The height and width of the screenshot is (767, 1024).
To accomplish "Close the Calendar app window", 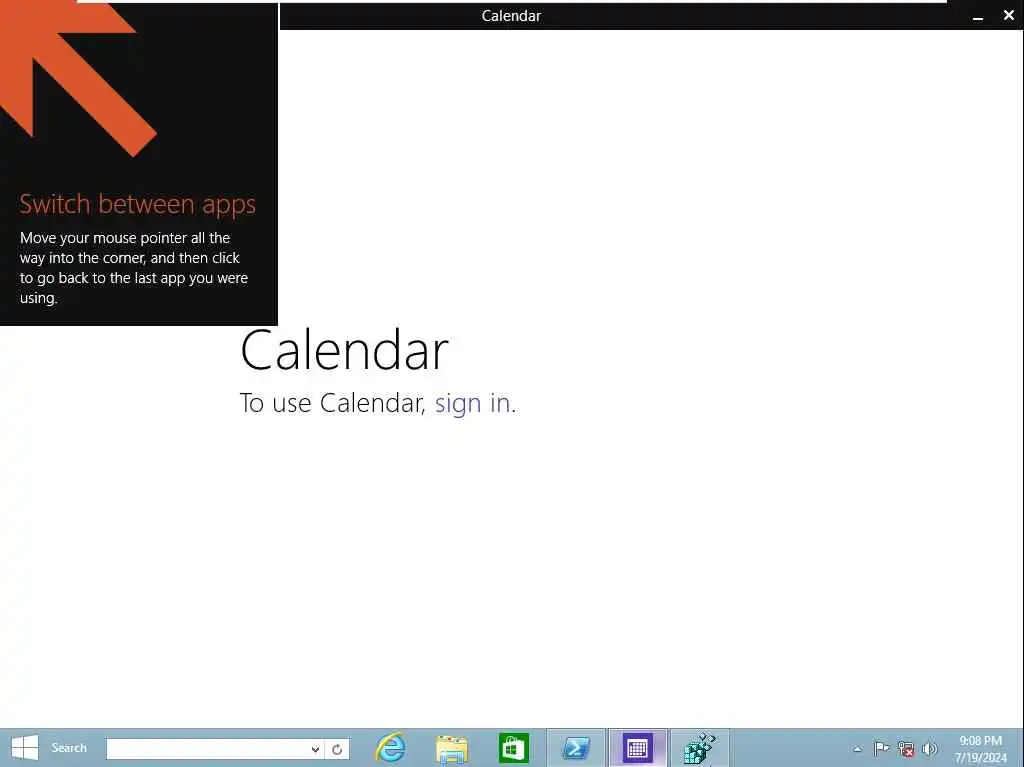I will (x=1009, y=16).
